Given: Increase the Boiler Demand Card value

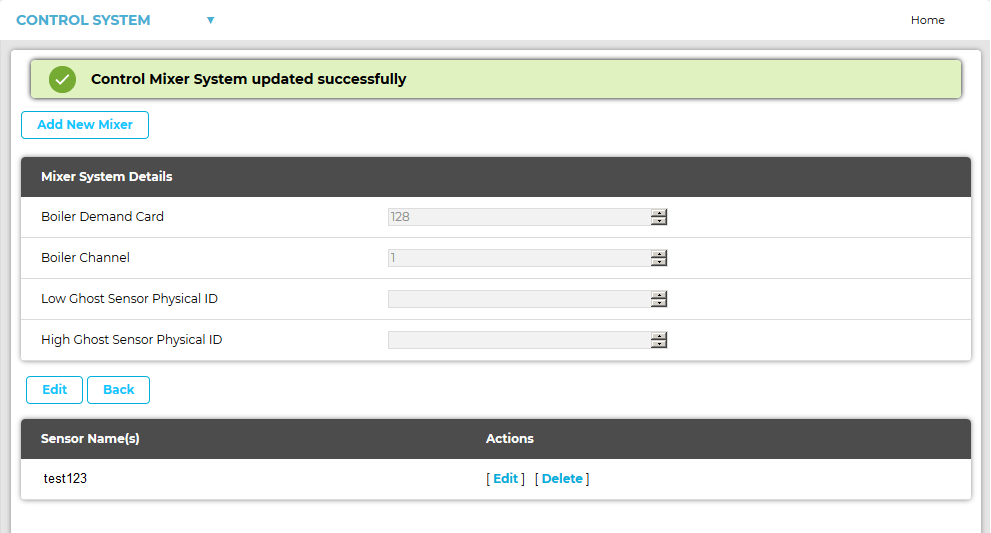Looking at the screenshot, I should pyautogui.click(x=659, y=213).
